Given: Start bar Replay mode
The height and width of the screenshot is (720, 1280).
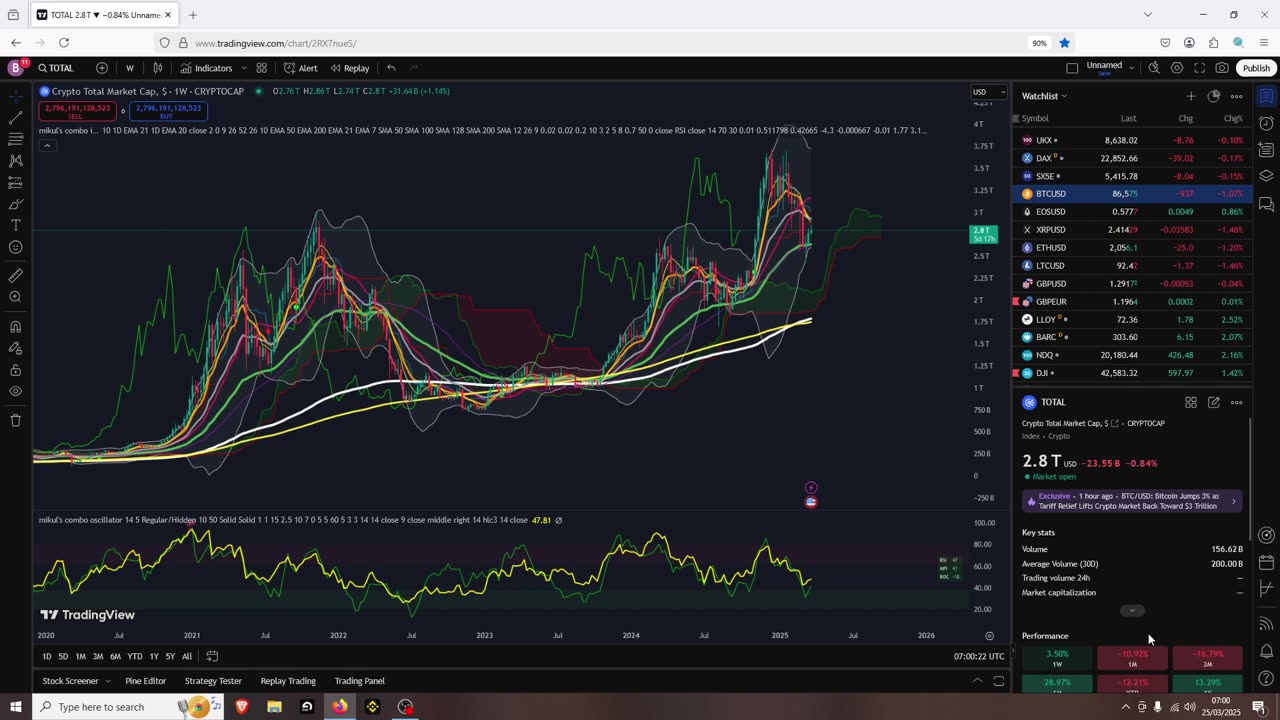Looking at the screenshot, I should click(x=350, y=68).
